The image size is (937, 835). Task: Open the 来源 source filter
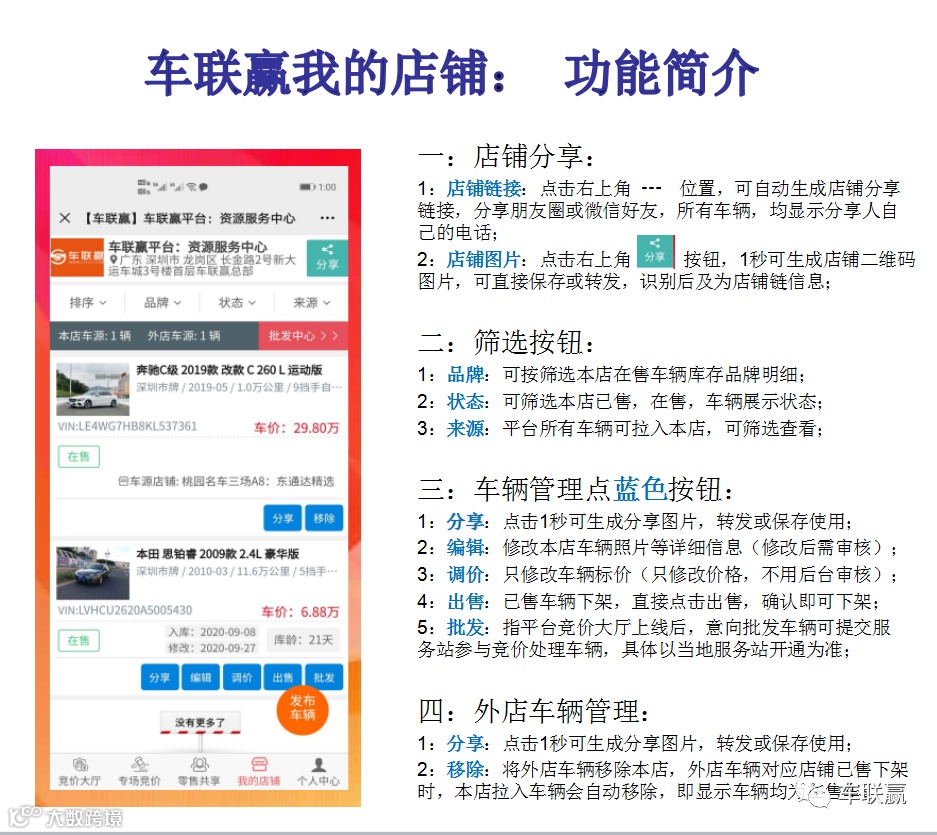coord(311,302)
